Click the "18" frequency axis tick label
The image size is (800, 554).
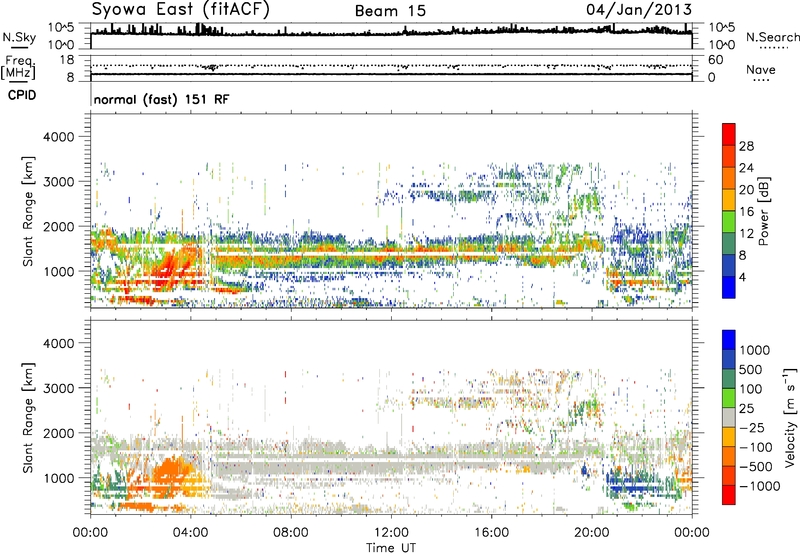click(x=67, y=60)
